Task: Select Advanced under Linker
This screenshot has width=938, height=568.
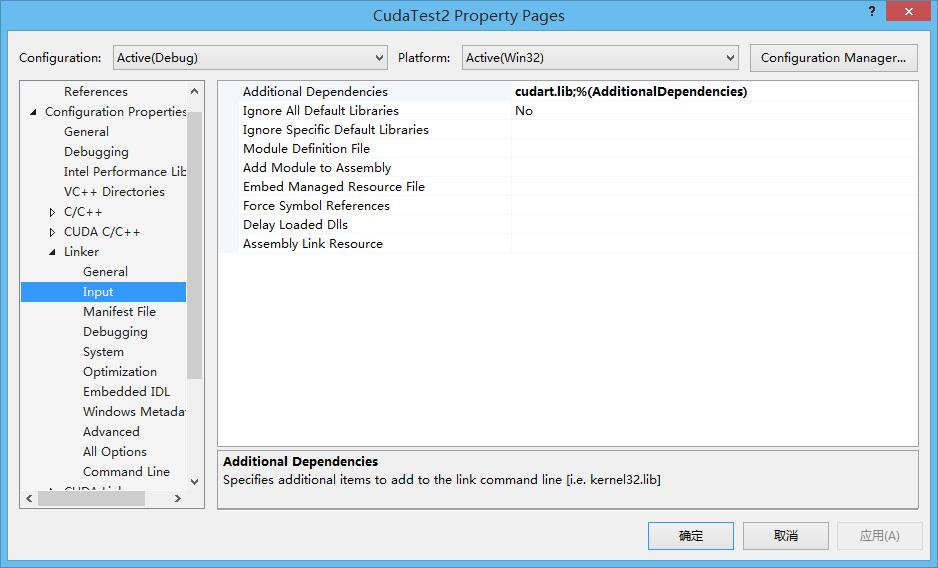Action: pos(111,432)
